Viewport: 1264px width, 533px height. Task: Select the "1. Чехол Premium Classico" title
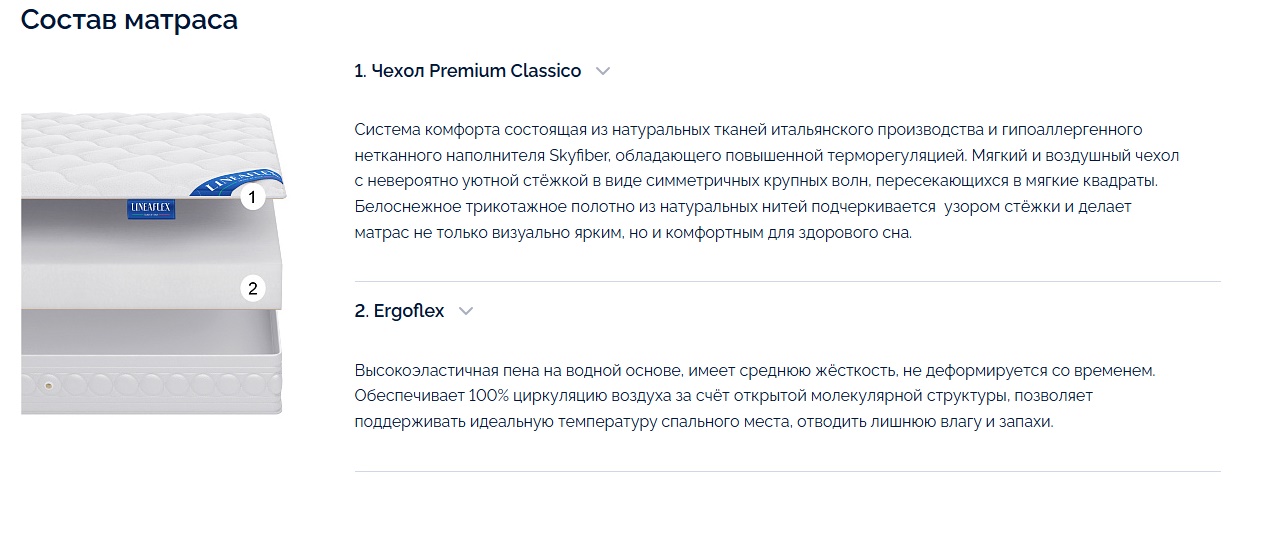click(x=467, y=71)
